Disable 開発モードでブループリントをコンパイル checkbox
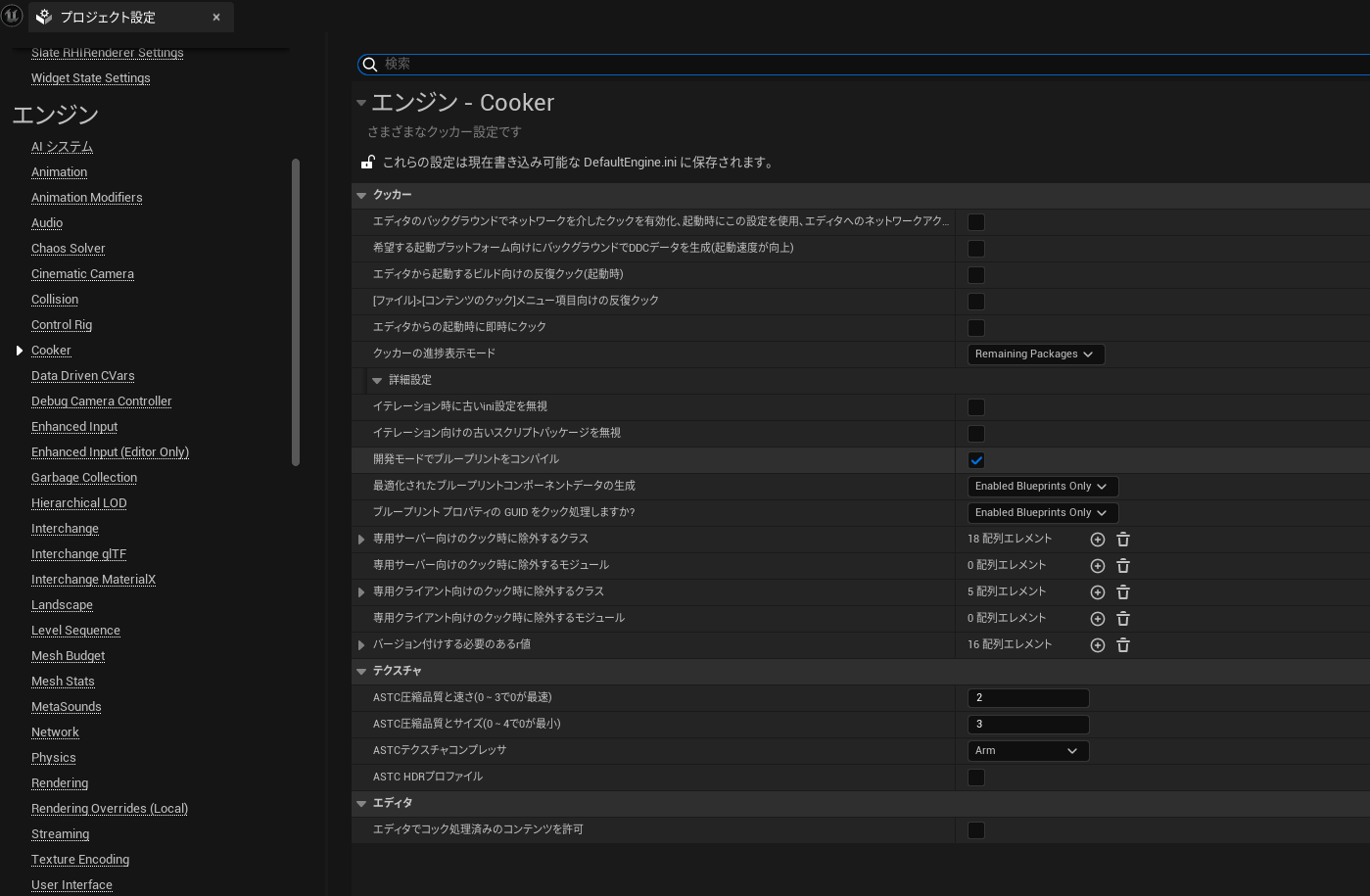 tap(976, 460)
